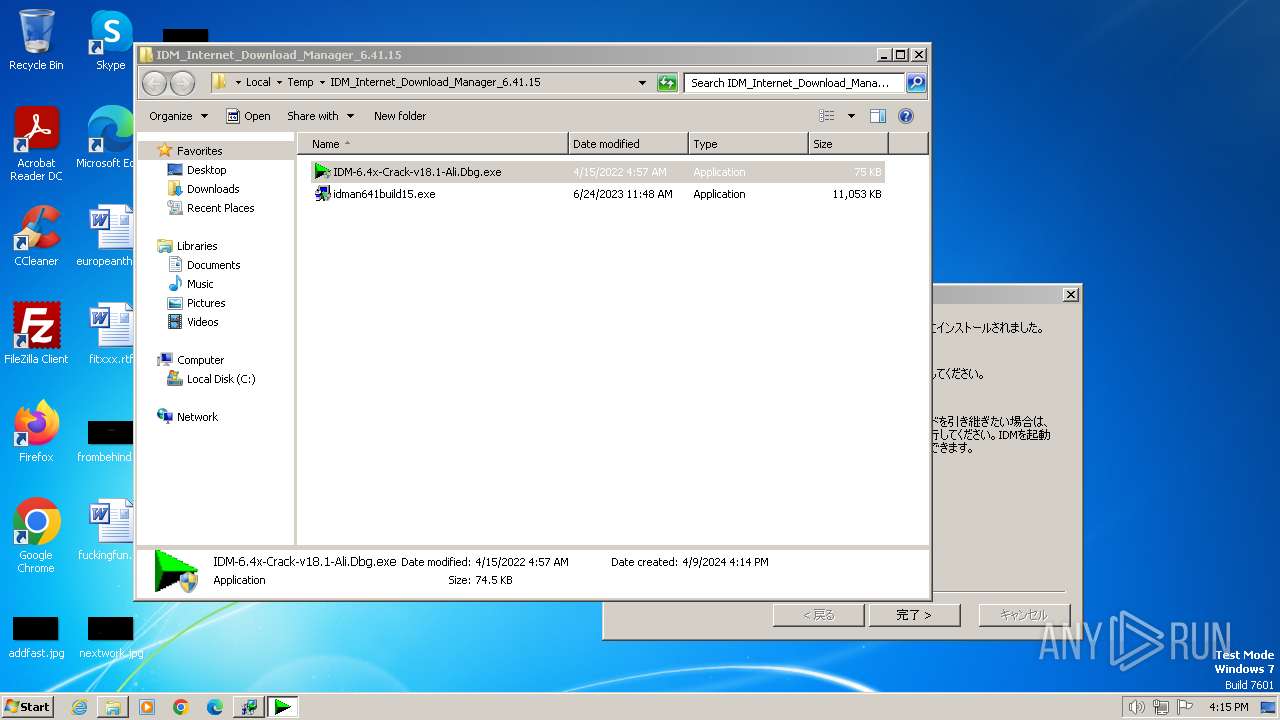
Task: Sort files by Name column
Action: 433,144
